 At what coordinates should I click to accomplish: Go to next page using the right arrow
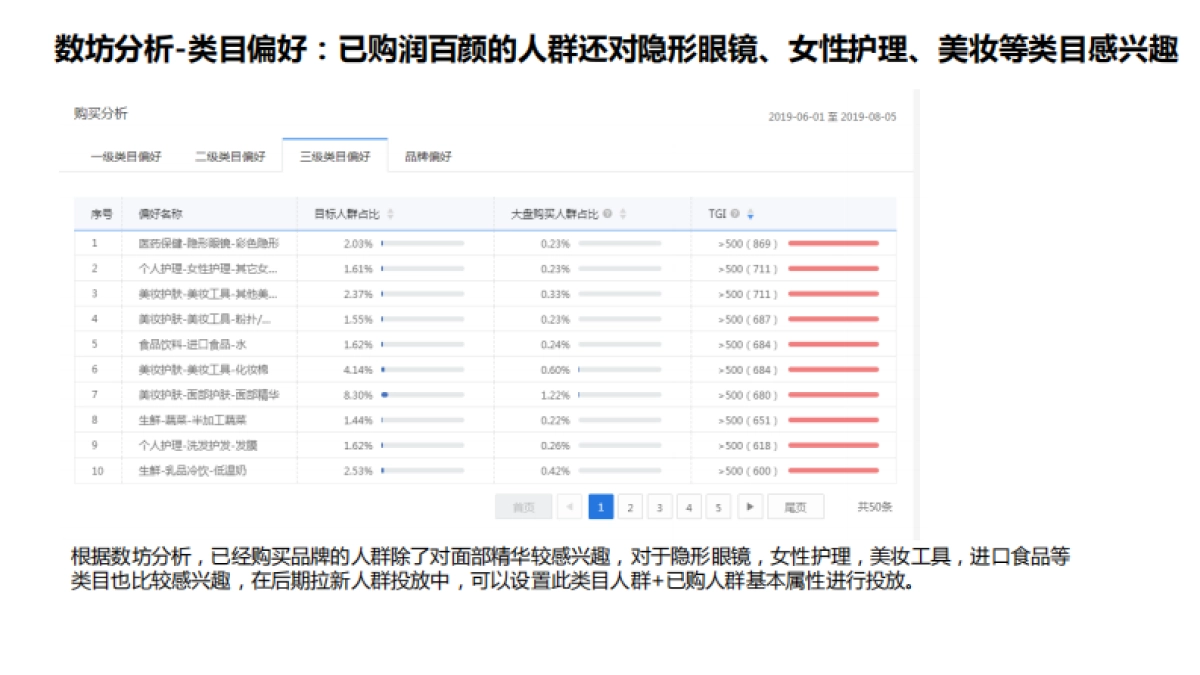750,507
